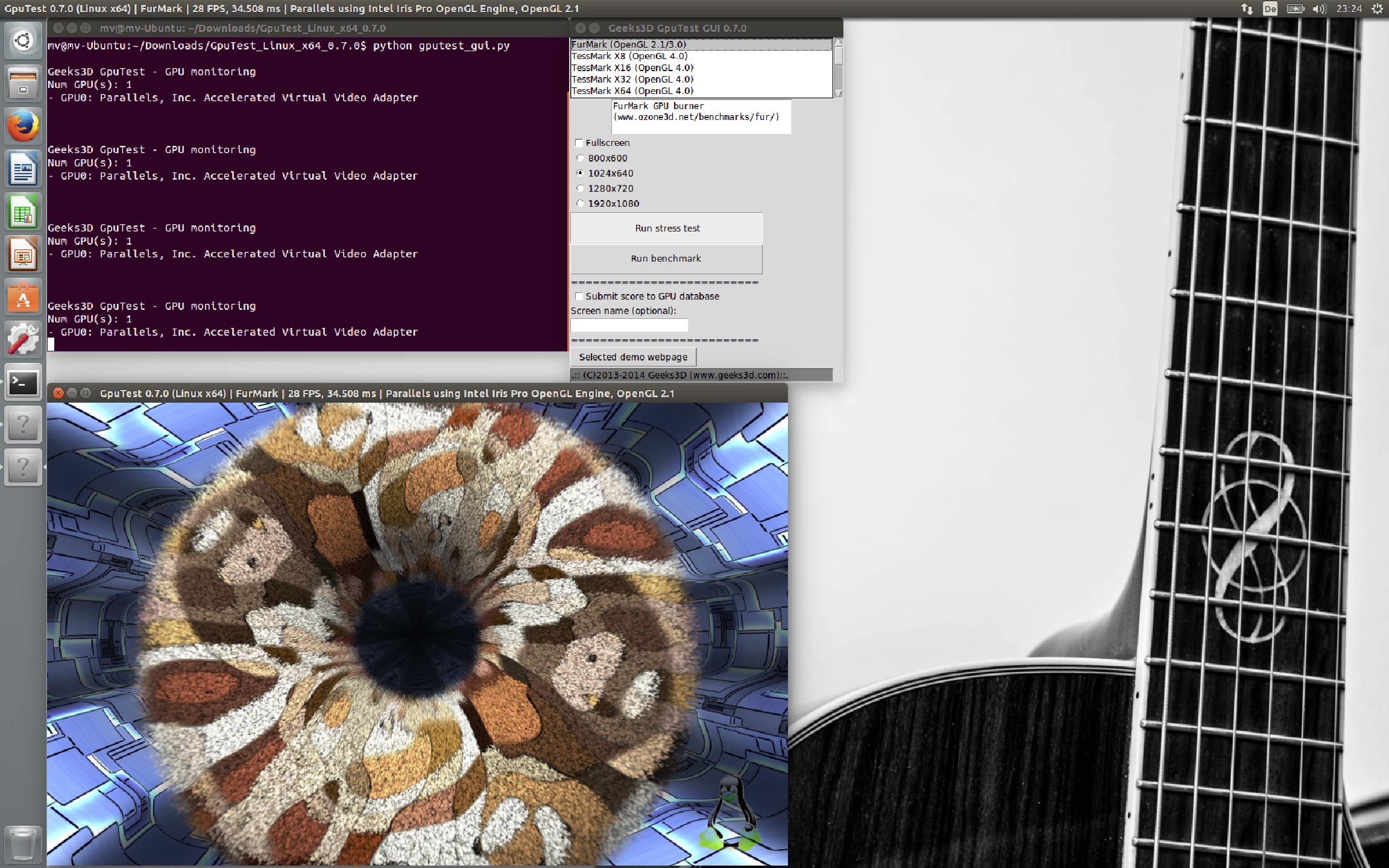Screen dimensions: 1389x868
Task: Open the Trash in the launcher
Action: (23, 844)
